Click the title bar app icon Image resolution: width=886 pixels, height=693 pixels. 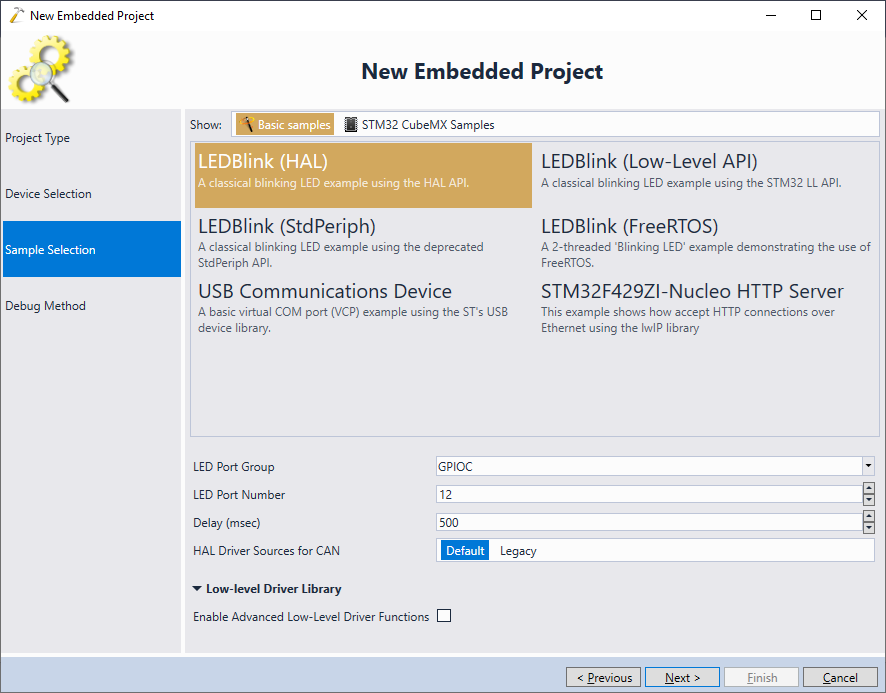click(x=17, y=15)
